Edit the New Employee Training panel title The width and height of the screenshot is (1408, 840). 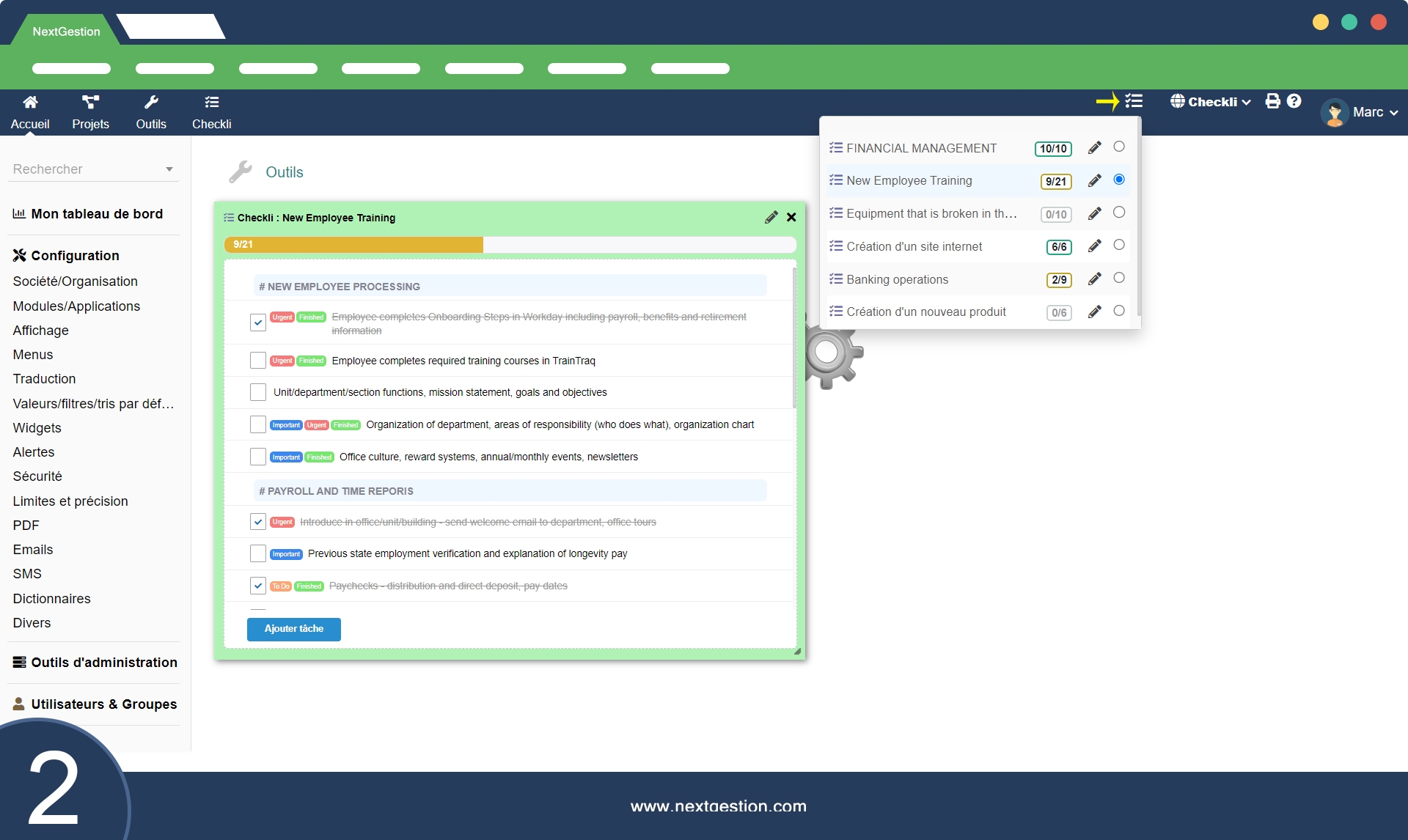[x=771, y=218]
